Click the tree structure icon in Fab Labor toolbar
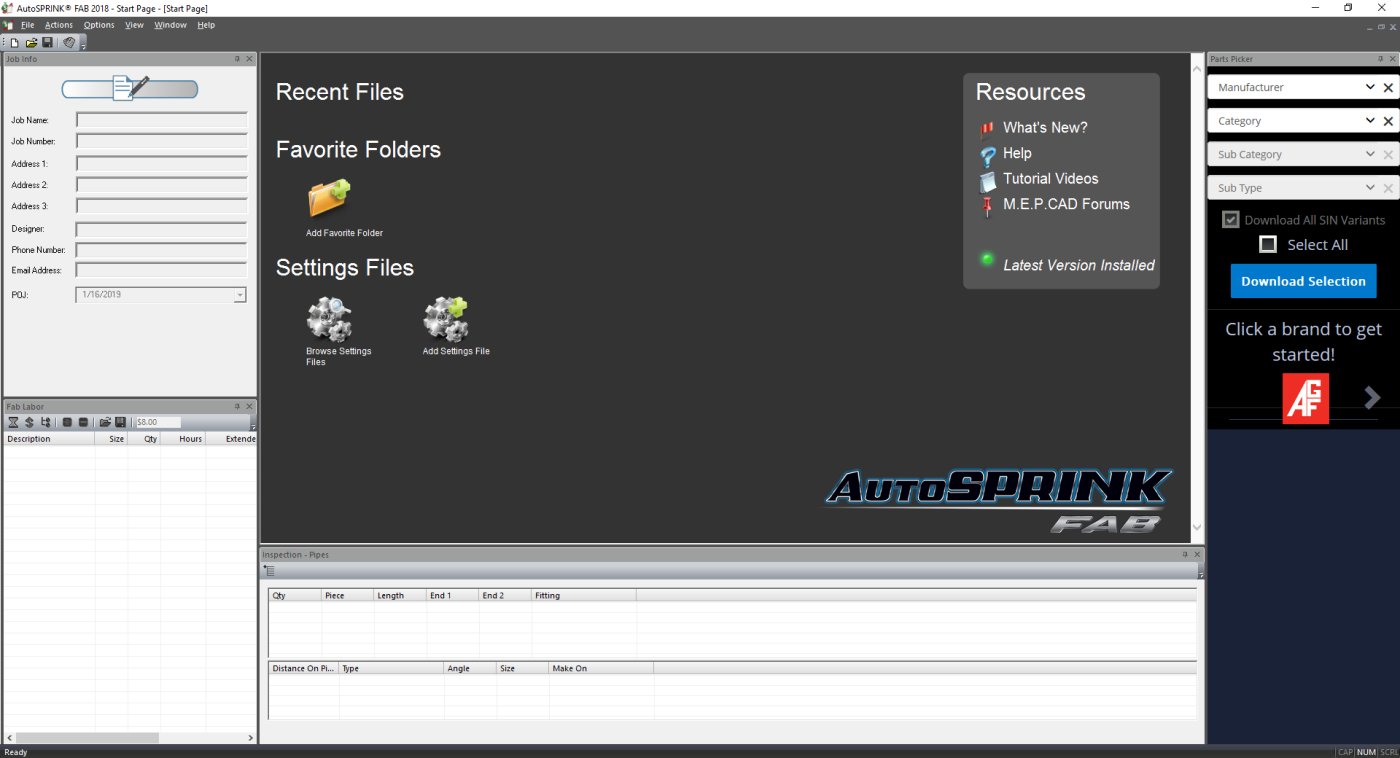 pyautogui.click(x=46, y=422)
